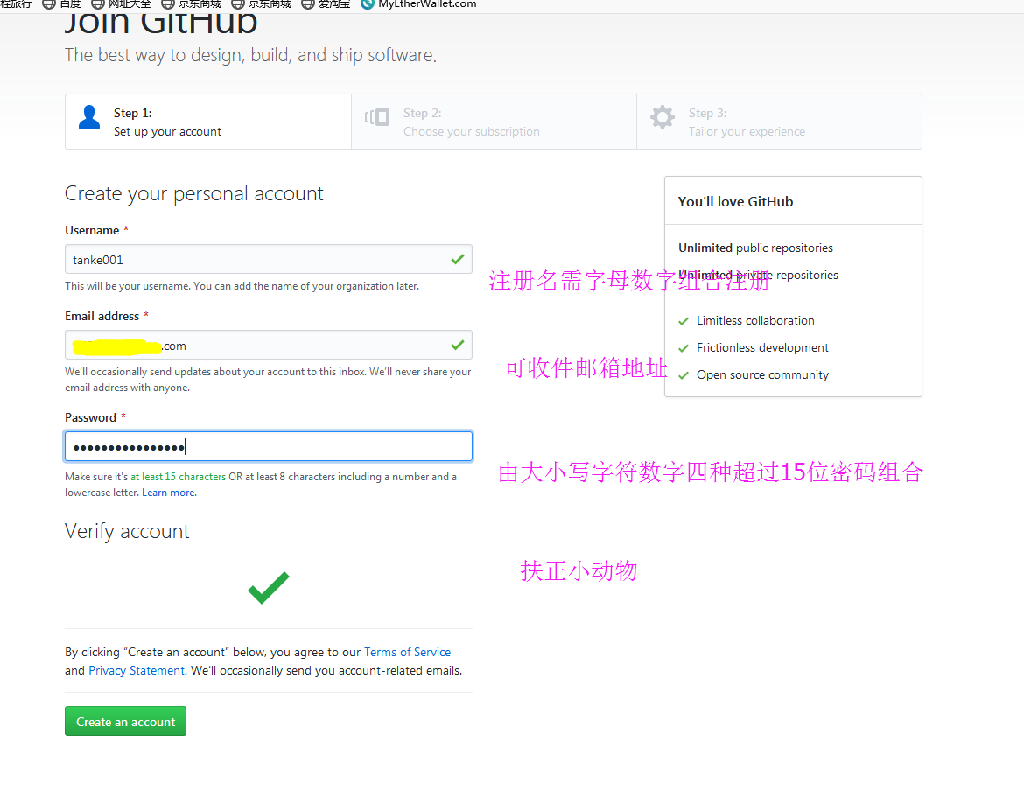
Task: Click the 'Create your personal account' heading
Action: 194,194
